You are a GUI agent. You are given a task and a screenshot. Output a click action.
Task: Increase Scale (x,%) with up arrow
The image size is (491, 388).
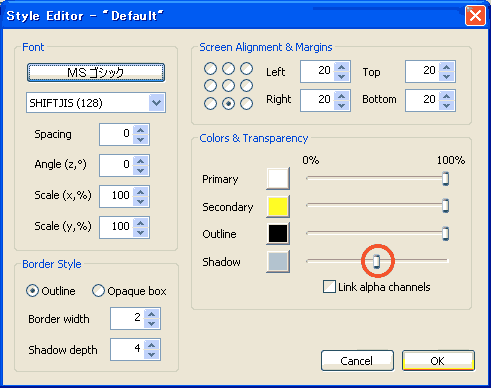pyautogui.click(x=141, y=192)
